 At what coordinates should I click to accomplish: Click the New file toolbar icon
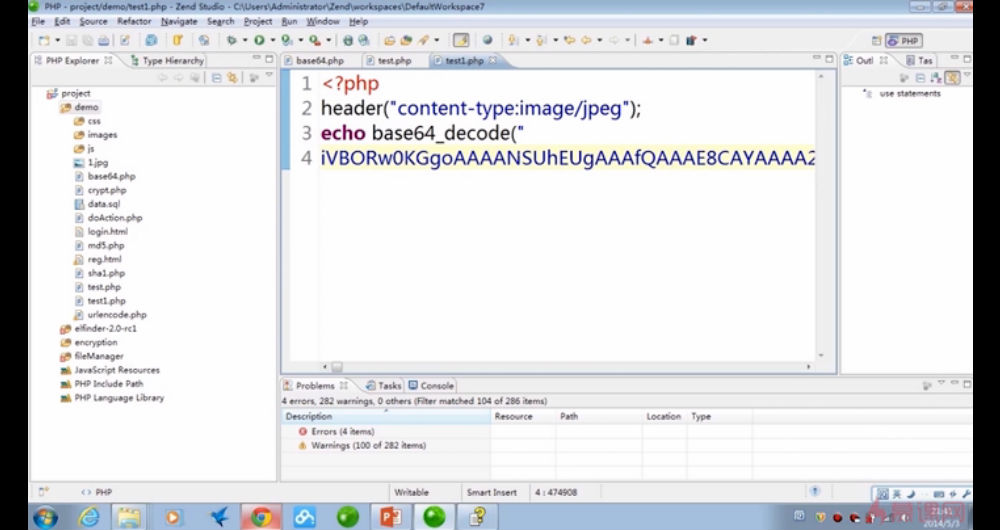coord(44,40)
